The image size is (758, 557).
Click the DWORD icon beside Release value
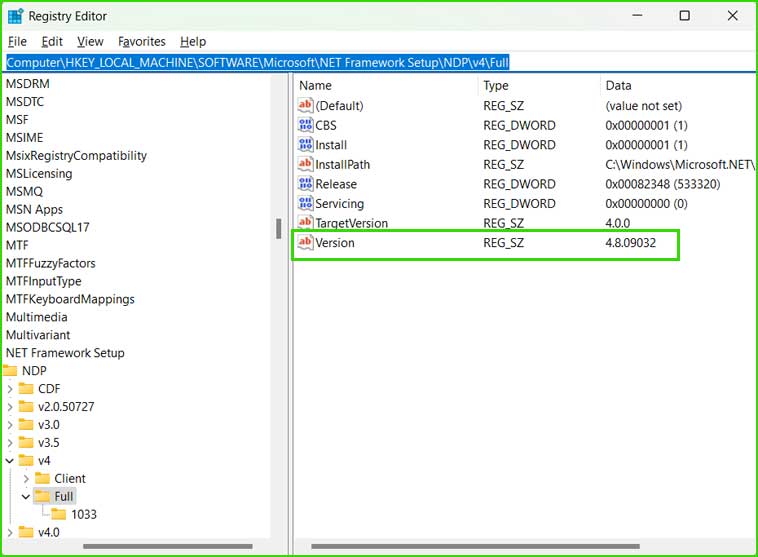tap(305, 183)
